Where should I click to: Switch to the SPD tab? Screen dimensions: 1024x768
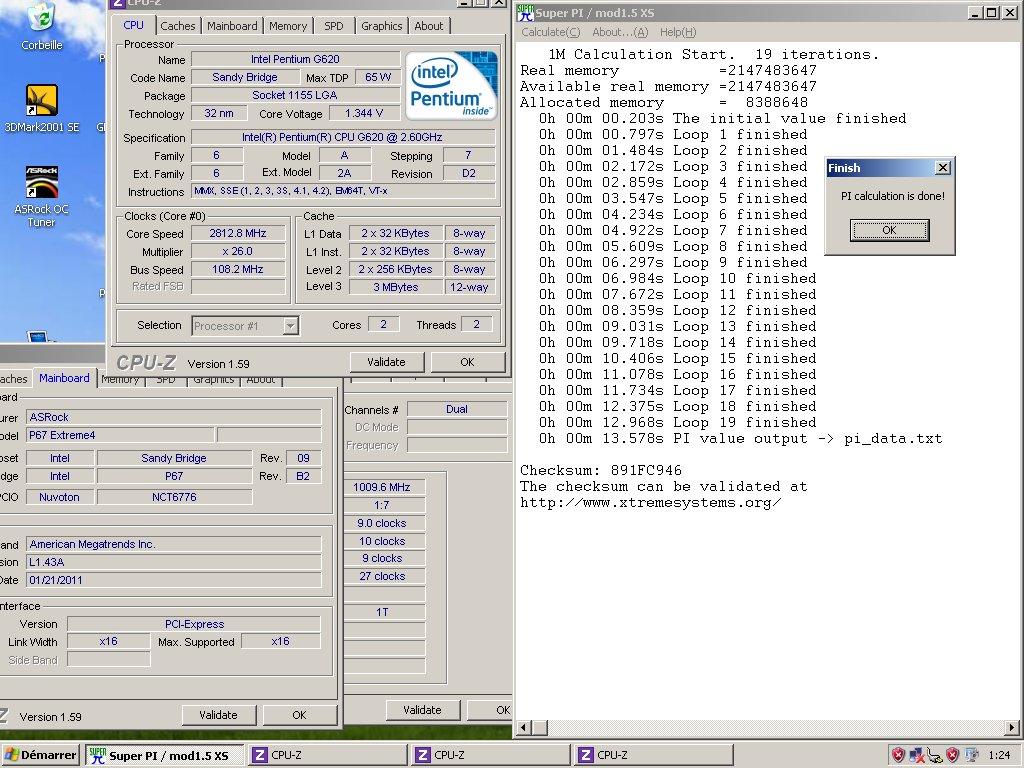click(x=334, y=26)
